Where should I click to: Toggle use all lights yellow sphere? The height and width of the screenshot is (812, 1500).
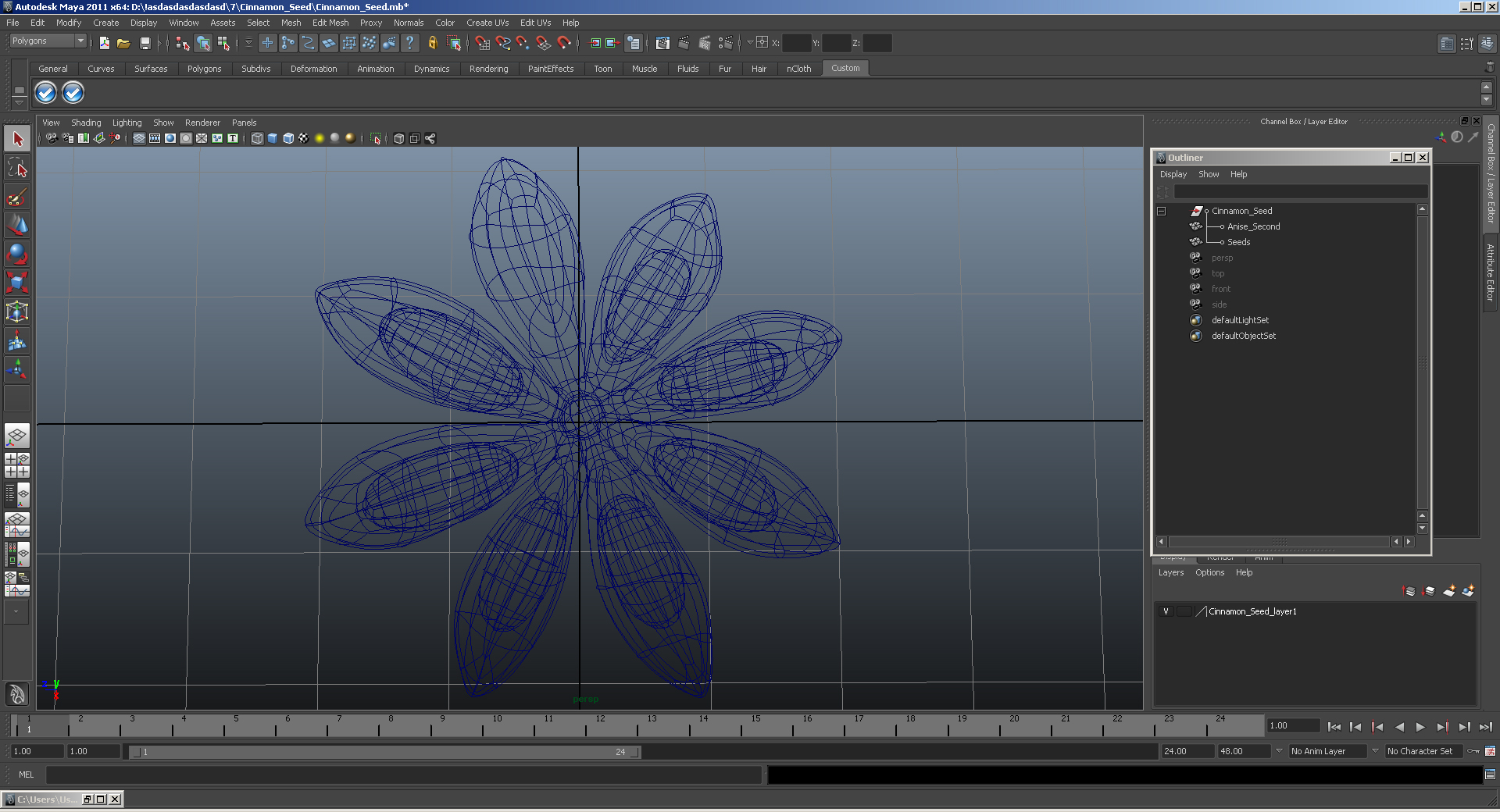[320, 138]
